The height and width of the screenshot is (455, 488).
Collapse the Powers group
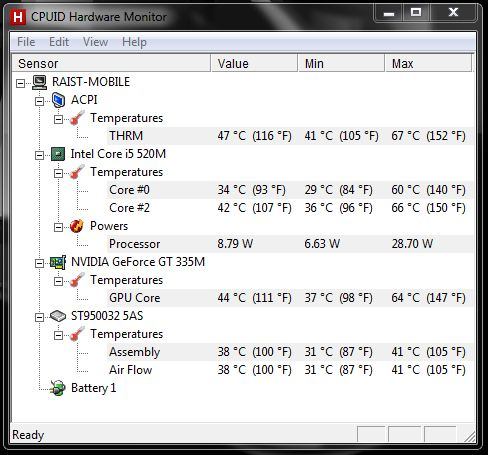(58, 227)
